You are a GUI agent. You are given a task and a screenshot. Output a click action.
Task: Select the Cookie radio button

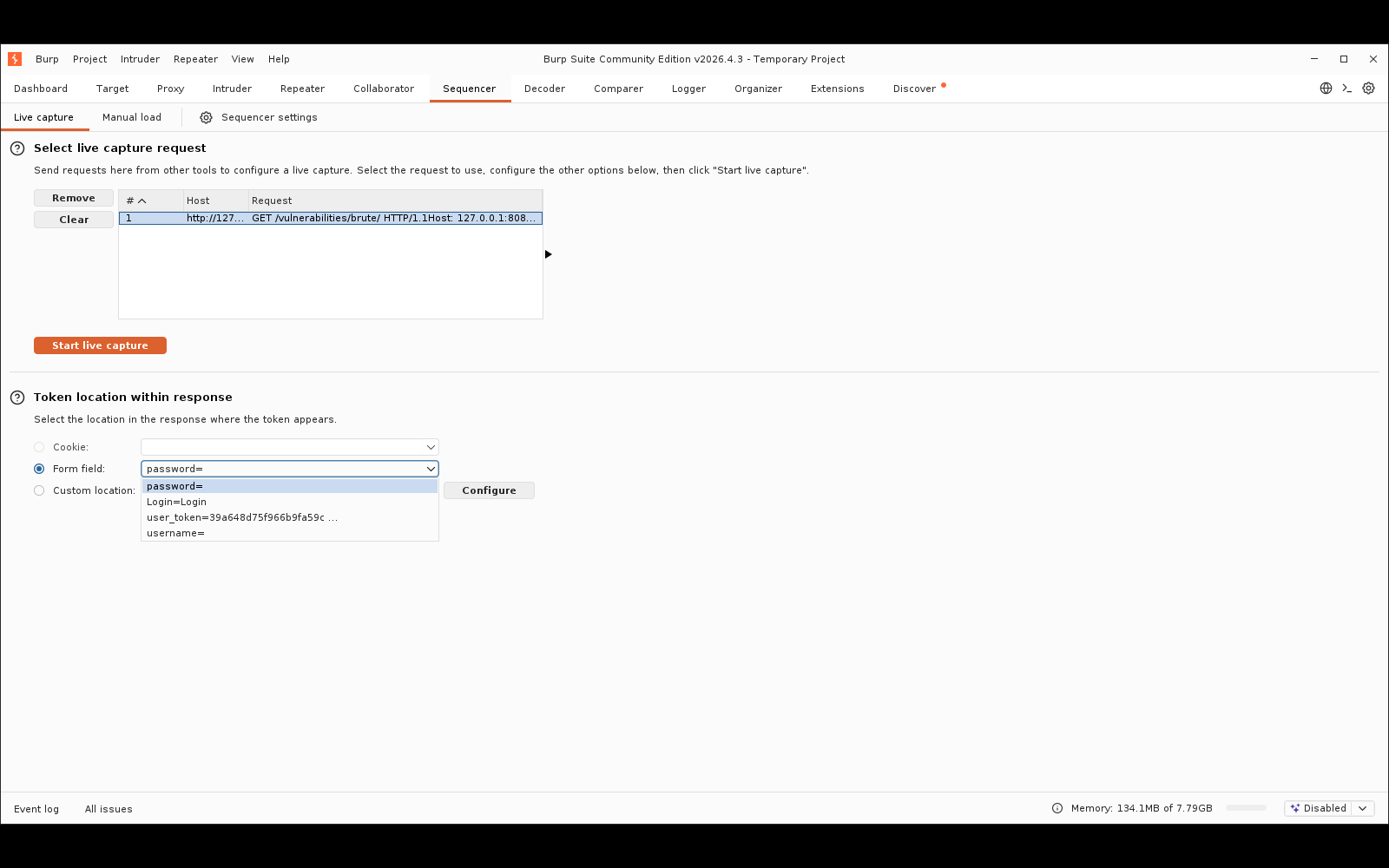click(x=39, y=447)
